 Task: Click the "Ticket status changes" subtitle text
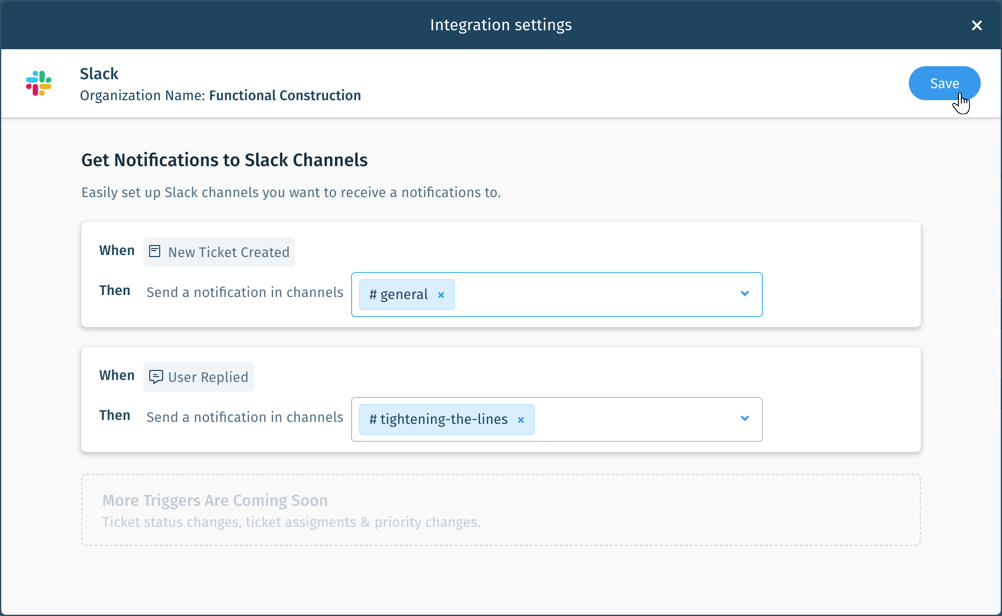tap(291, 522)
